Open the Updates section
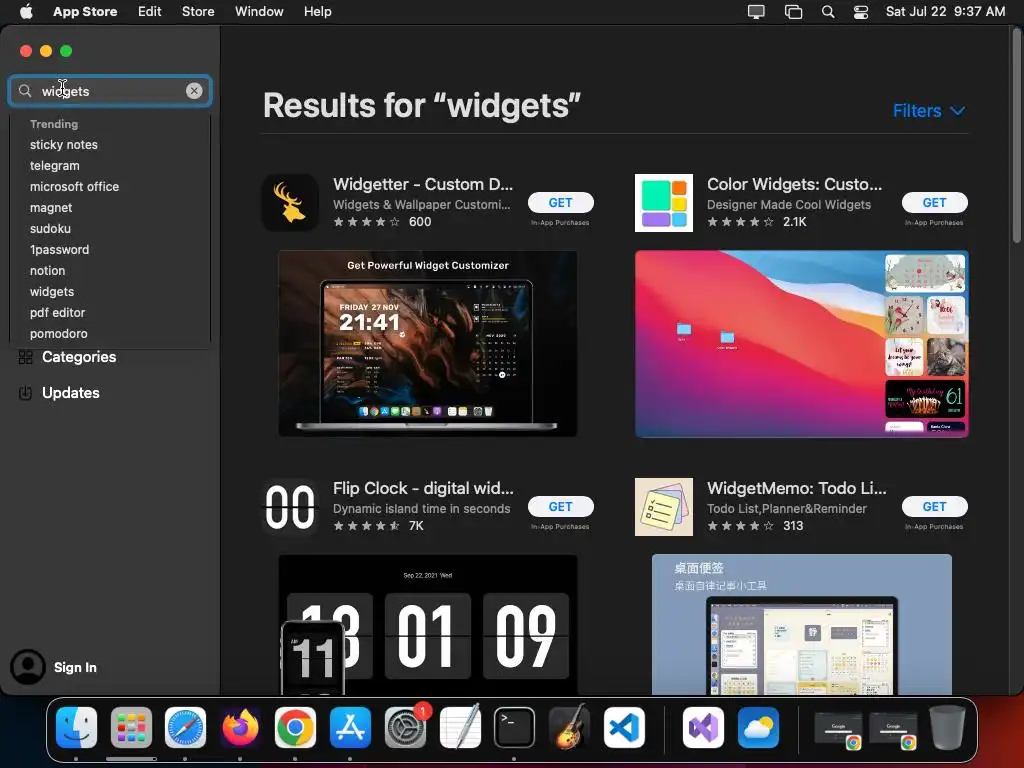1024x768 pixels. pyautogui.click(x=71, y=393)
